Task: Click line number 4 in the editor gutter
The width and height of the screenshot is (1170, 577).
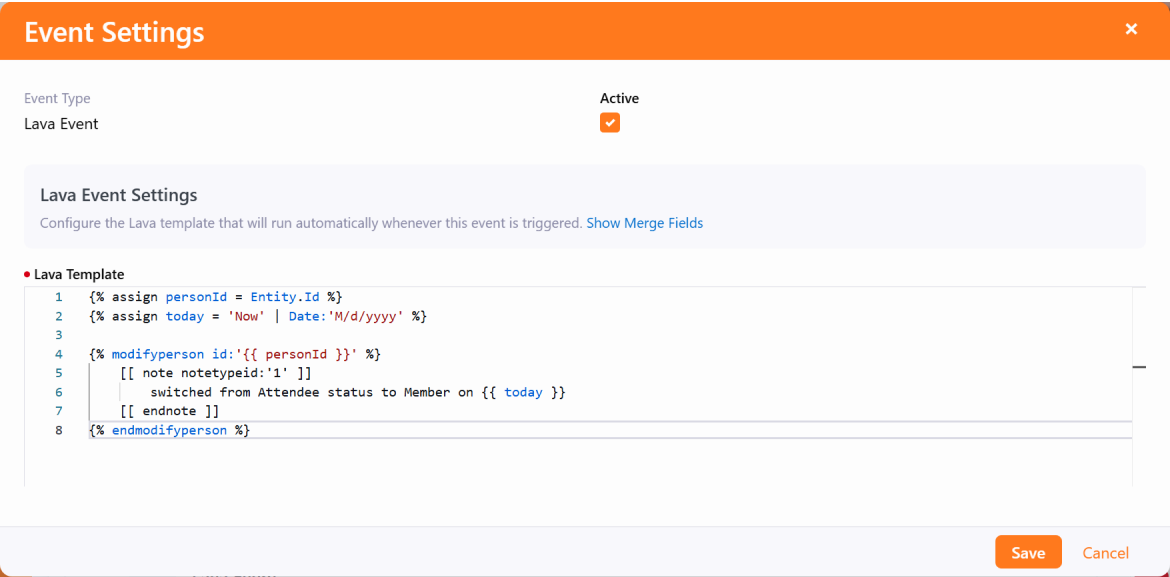Action: [59, 354]
